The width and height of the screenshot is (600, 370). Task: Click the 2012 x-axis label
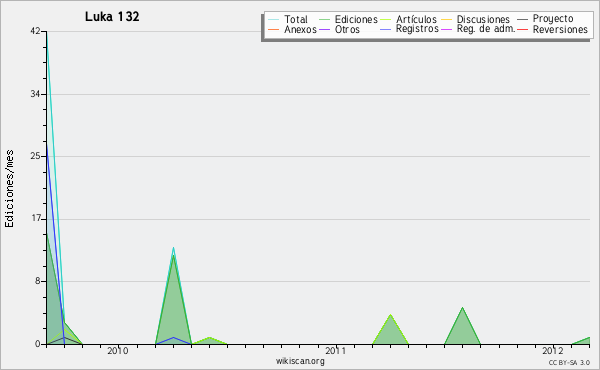[x=553, y=351]
